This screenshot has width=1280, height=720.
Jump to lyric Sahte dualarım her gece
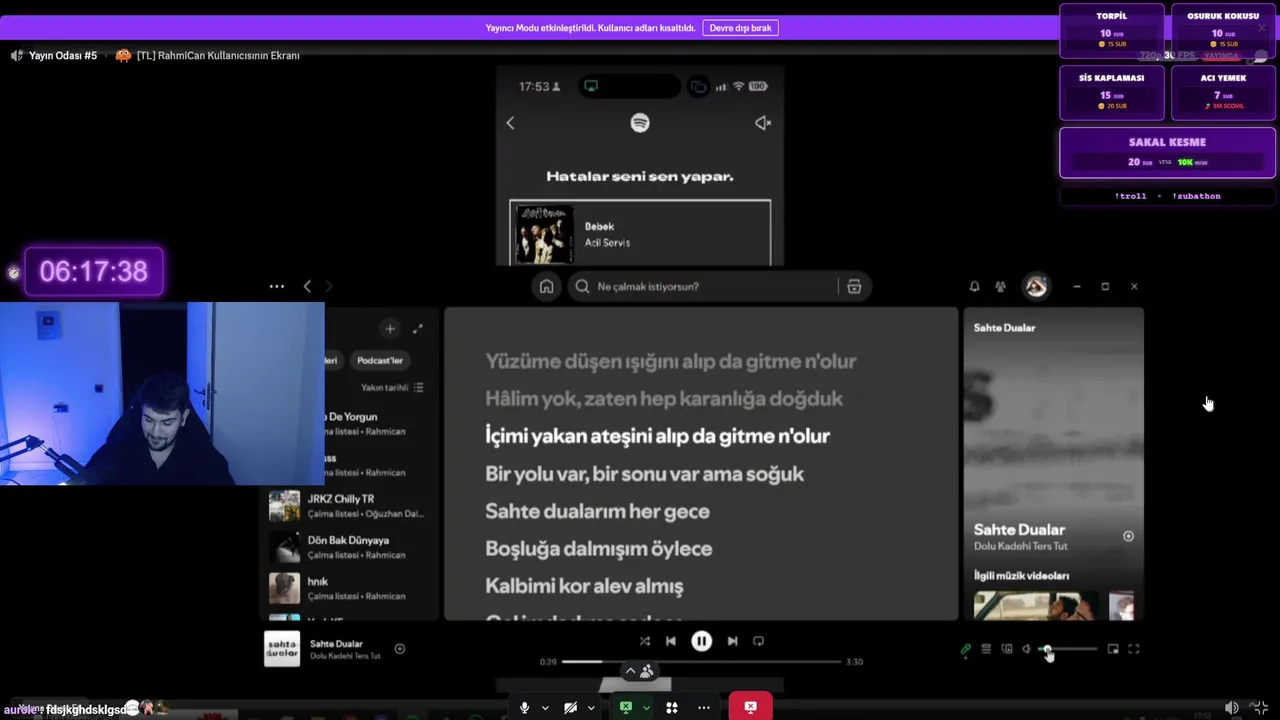tap(597, 511)
